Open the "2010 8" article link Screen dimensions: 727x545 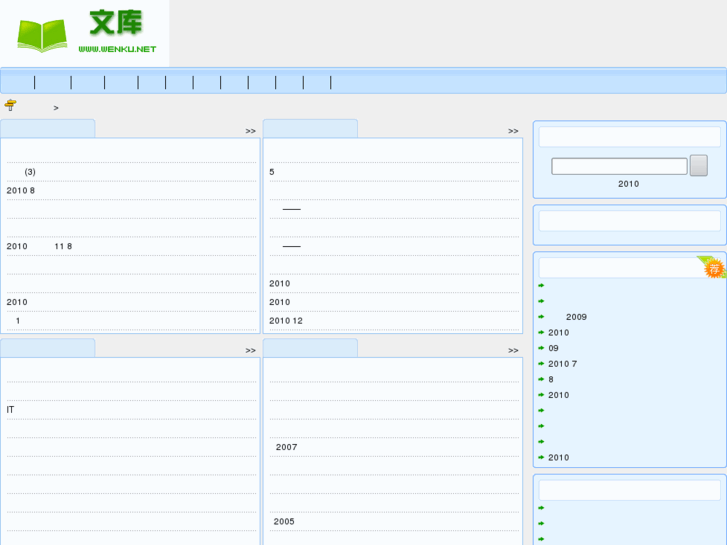(x=21, y=190)
